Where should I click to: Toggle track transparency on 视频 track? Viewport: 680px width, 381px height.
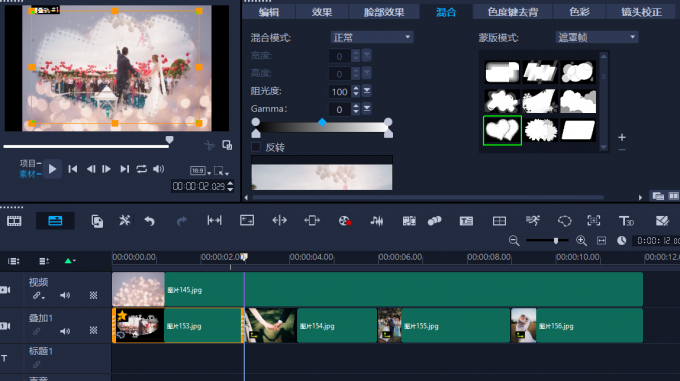pyautogui.click(x=93, y=295)
